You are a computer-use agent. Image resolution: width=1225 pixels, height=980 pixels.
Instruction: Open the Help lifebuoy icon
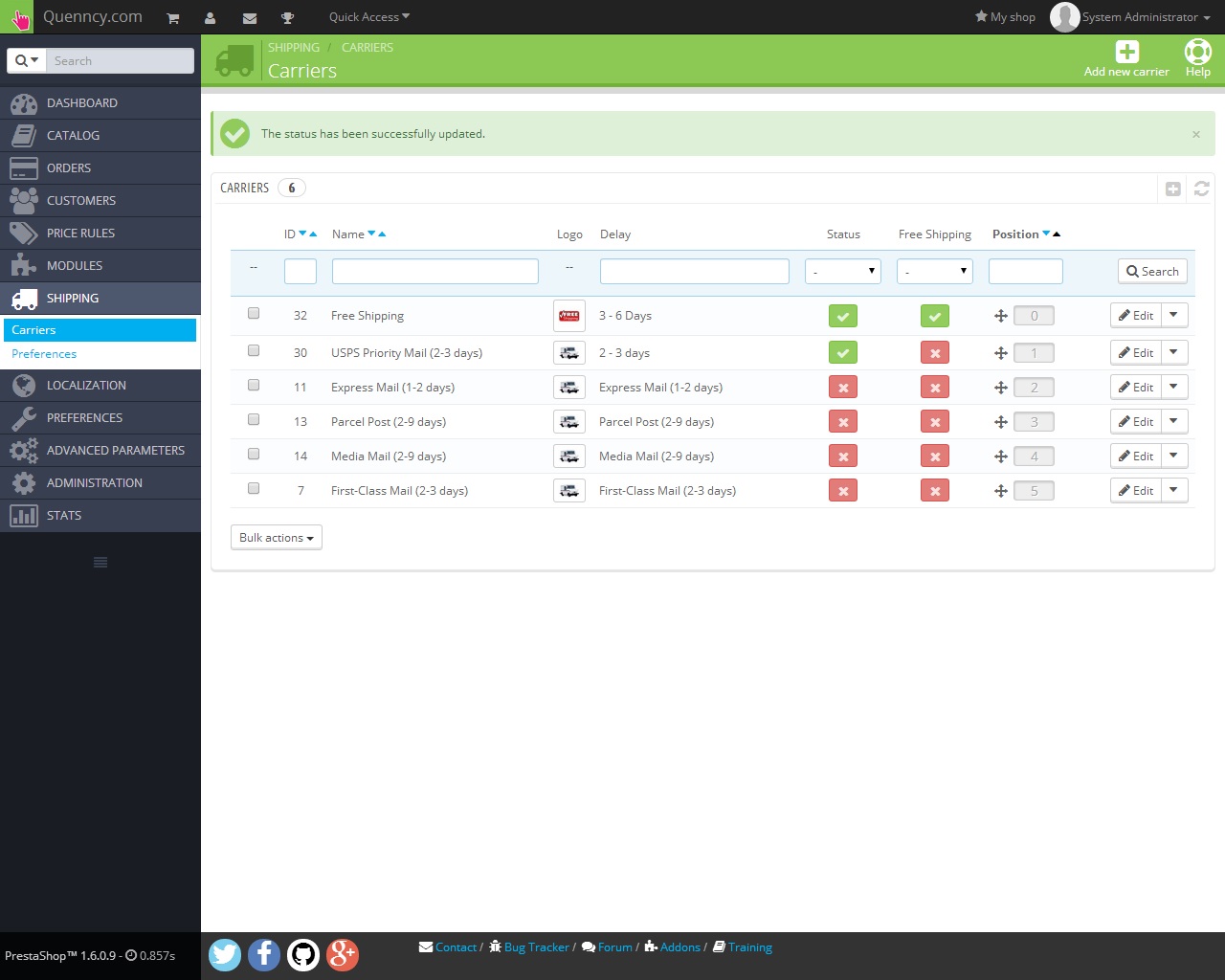[x=1197, y=53]
